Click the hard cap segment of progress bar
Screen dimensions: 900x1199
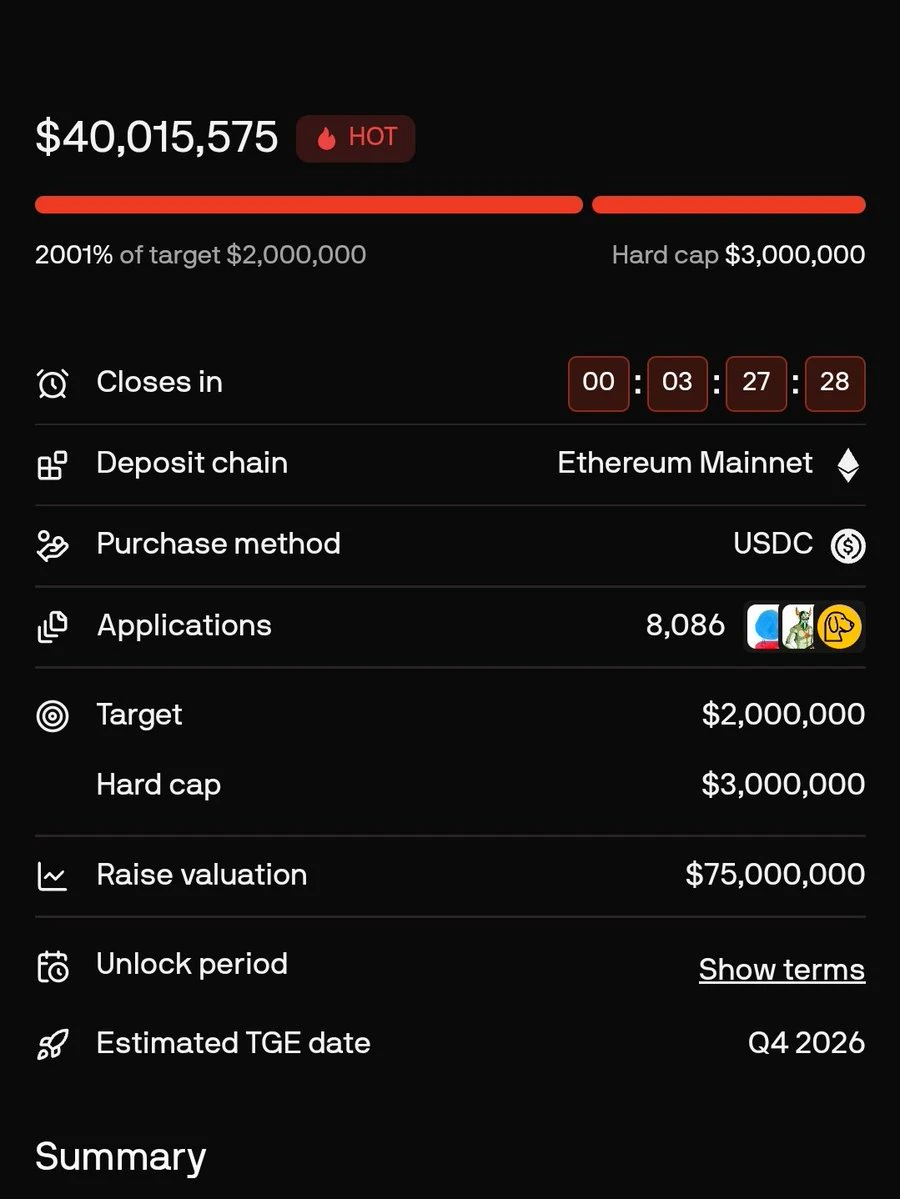click(x=729, y=204)
